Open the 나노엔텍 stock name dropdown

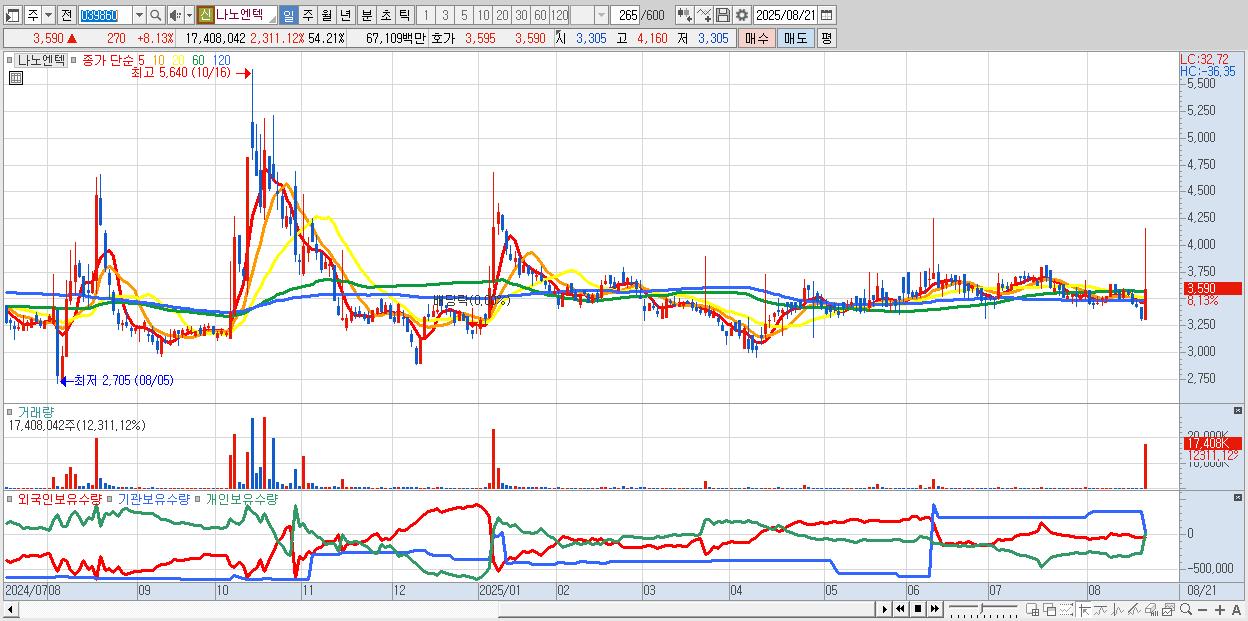coord(271,19)
